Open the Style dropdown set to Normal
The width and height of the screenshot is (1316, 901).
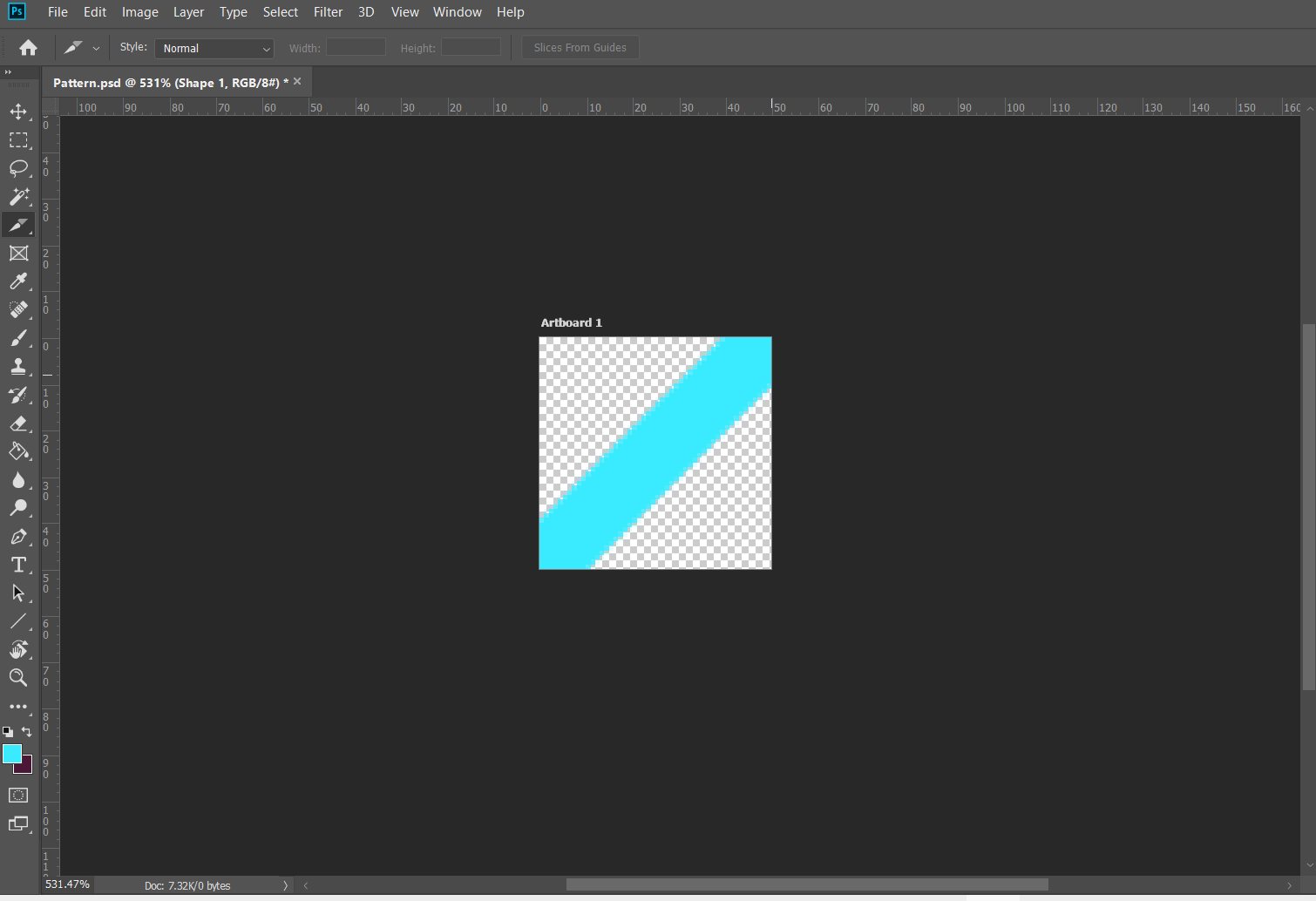[214, 49]
